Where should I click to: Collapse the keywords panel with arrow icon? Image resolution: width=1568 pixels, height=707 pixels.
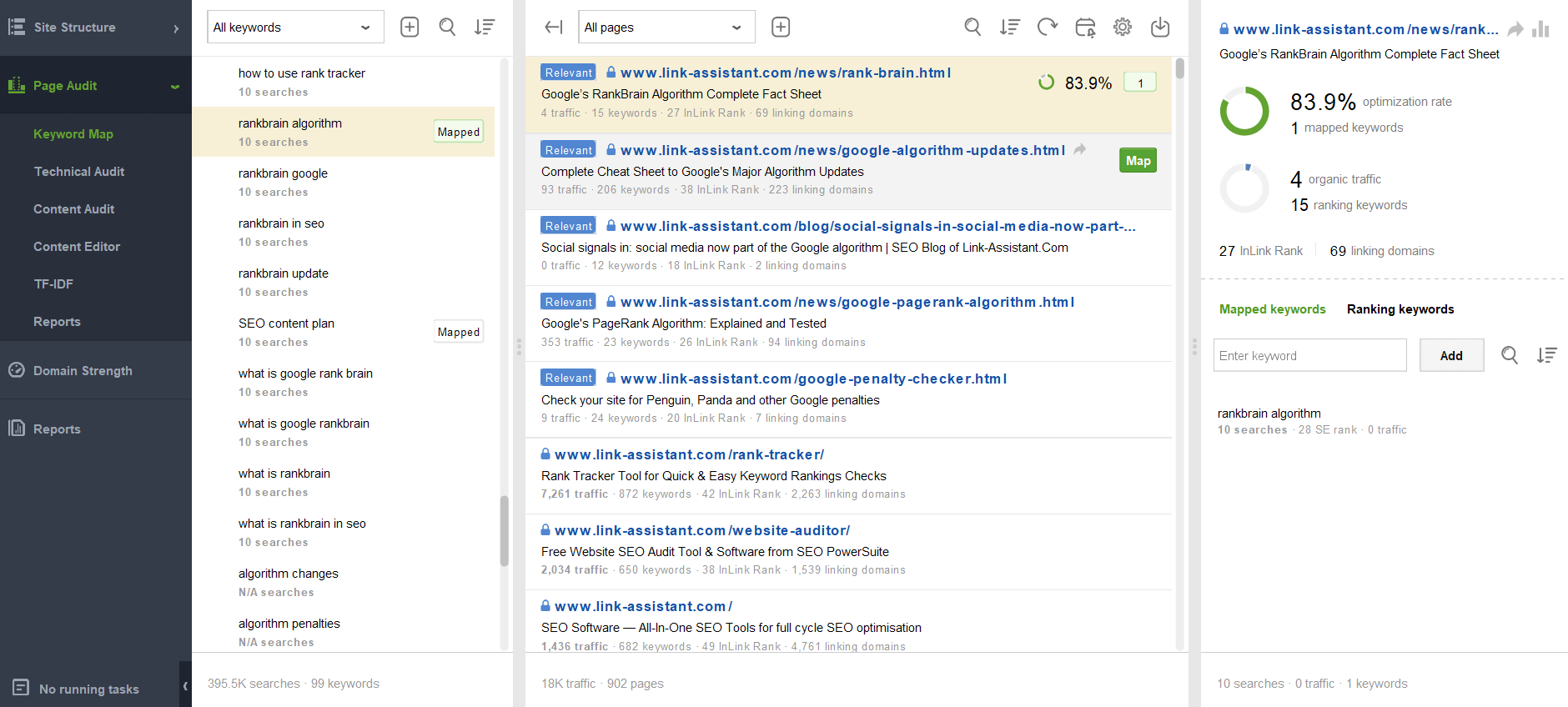click(x=553, y=28)
